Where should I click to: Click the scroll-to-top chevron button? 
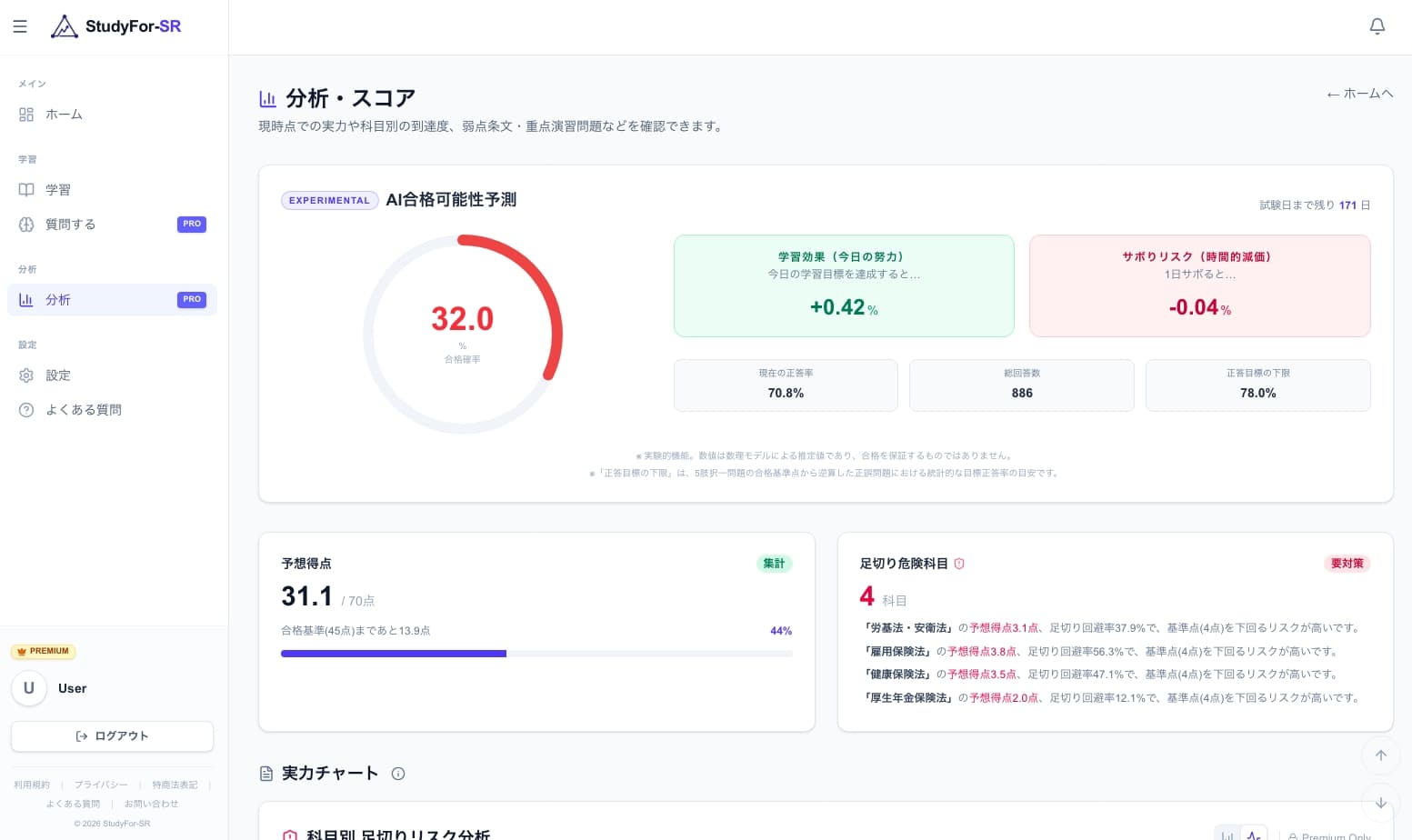coord(1381,755)
